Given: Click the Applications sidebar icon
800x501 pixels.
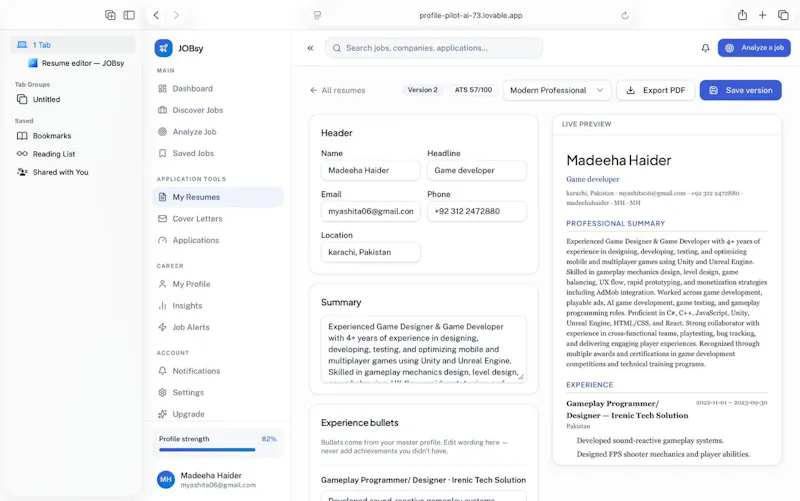Looking at the screenshot, I should (x=162, y=240).
